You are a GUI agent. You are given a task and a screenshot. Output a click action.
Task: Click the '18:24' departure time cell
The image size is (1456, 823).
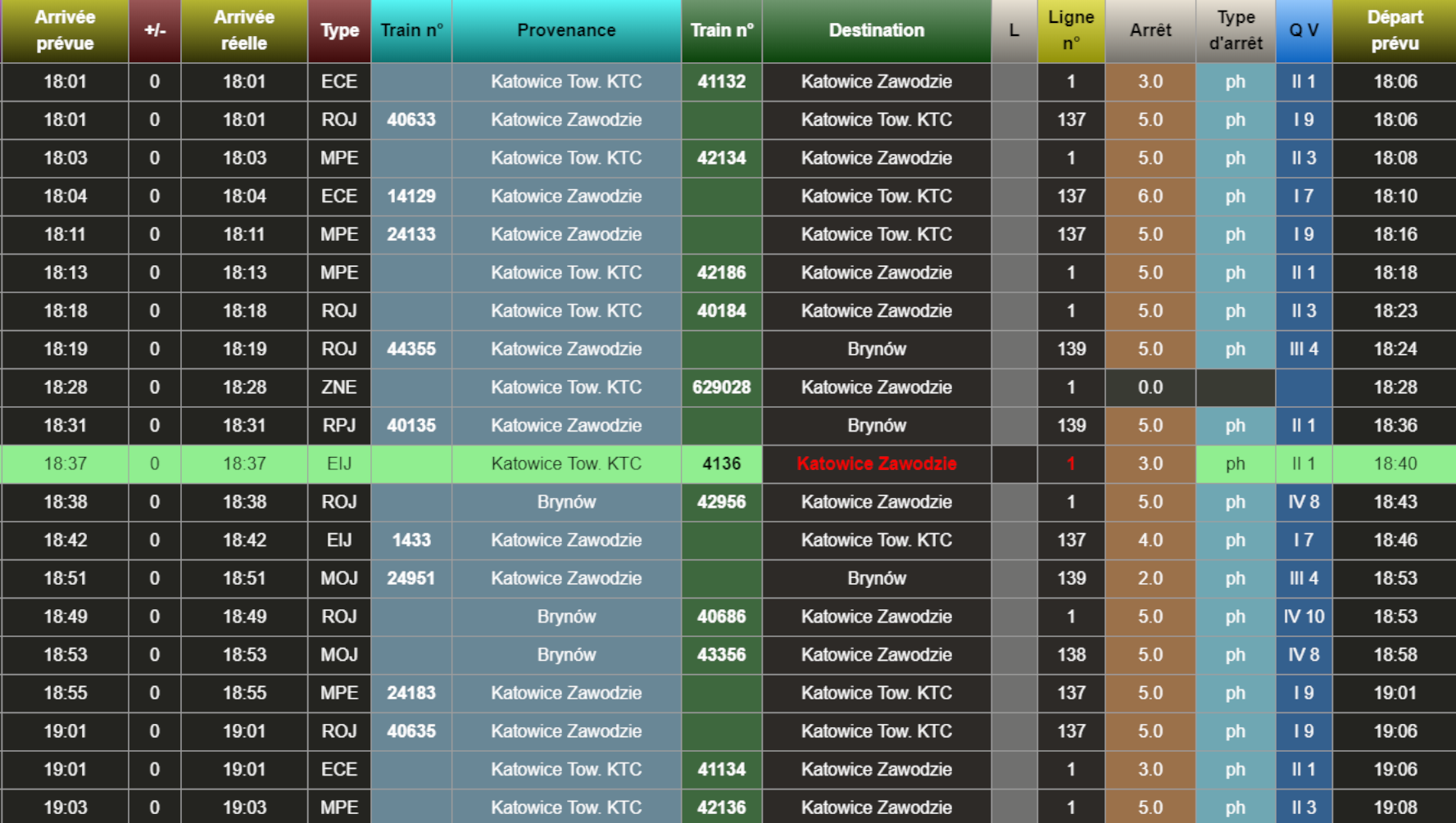coord(1395,349)
